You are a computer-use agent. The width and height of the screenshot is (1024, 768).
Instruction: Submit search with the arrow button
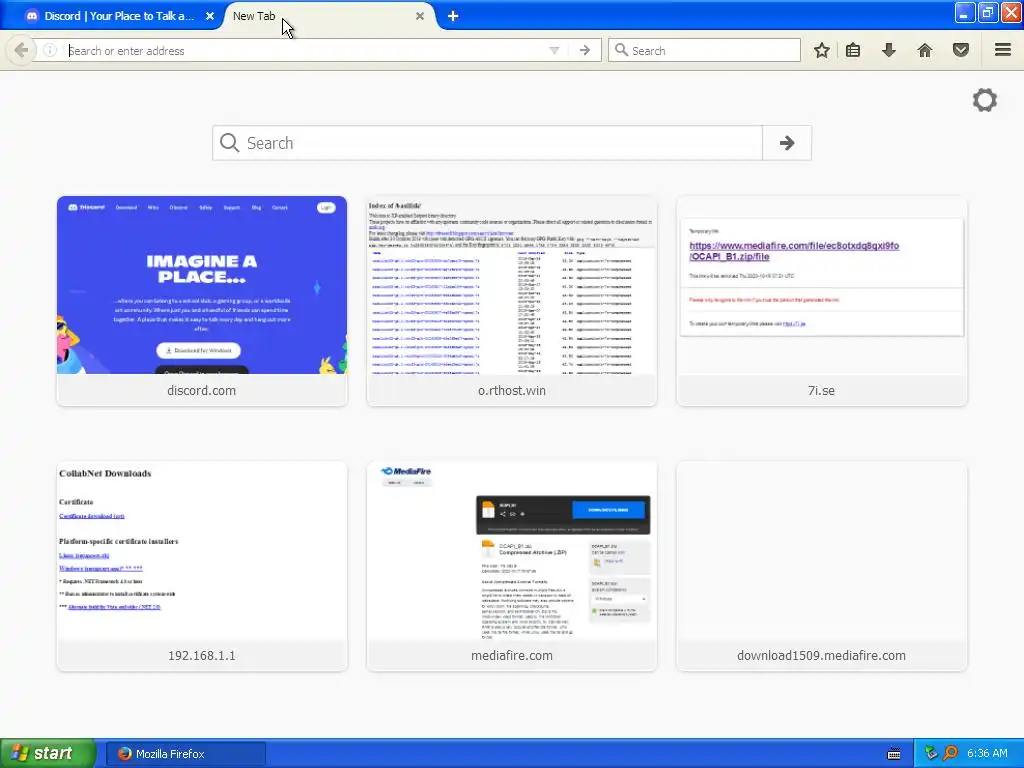787,143
